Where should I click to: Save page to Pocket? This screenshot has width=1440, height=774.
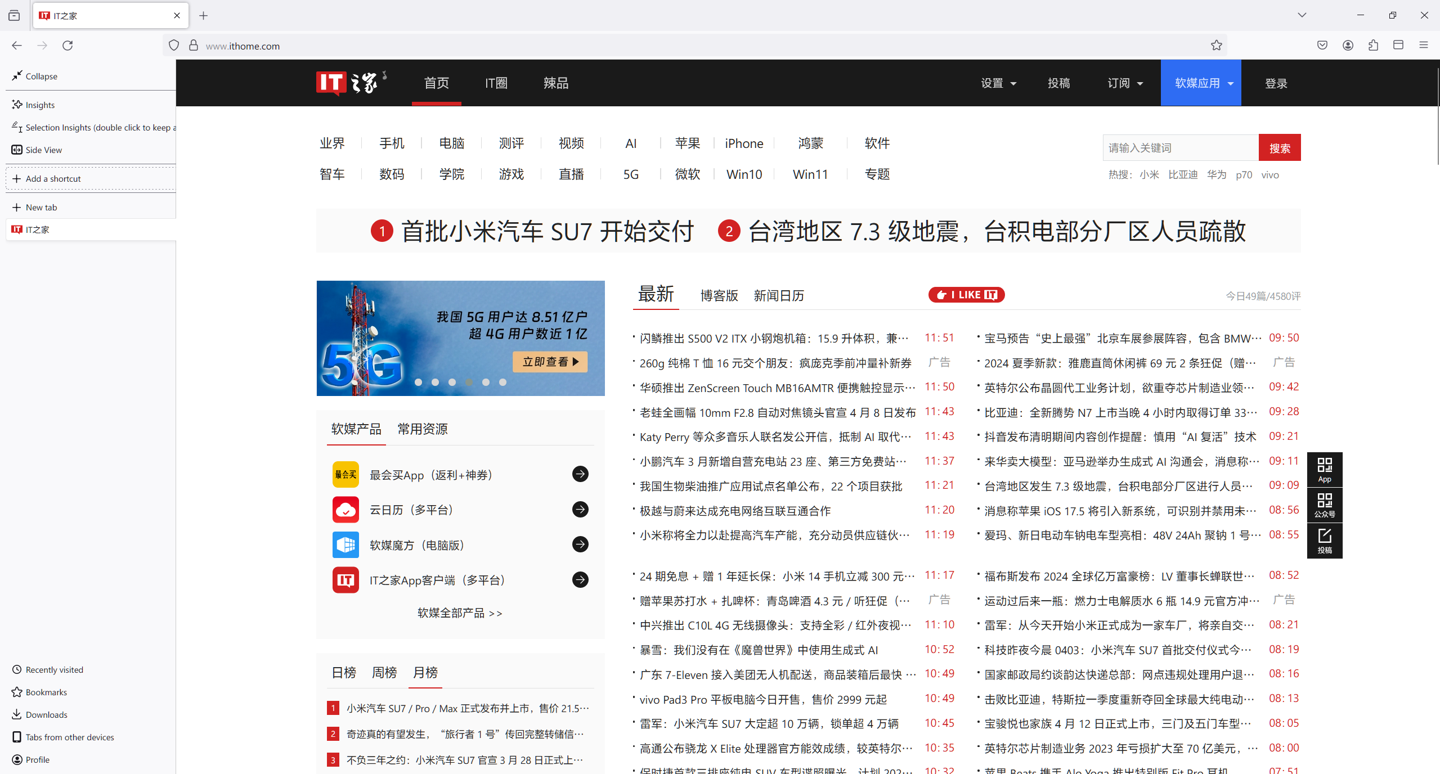coord(1322,45)
